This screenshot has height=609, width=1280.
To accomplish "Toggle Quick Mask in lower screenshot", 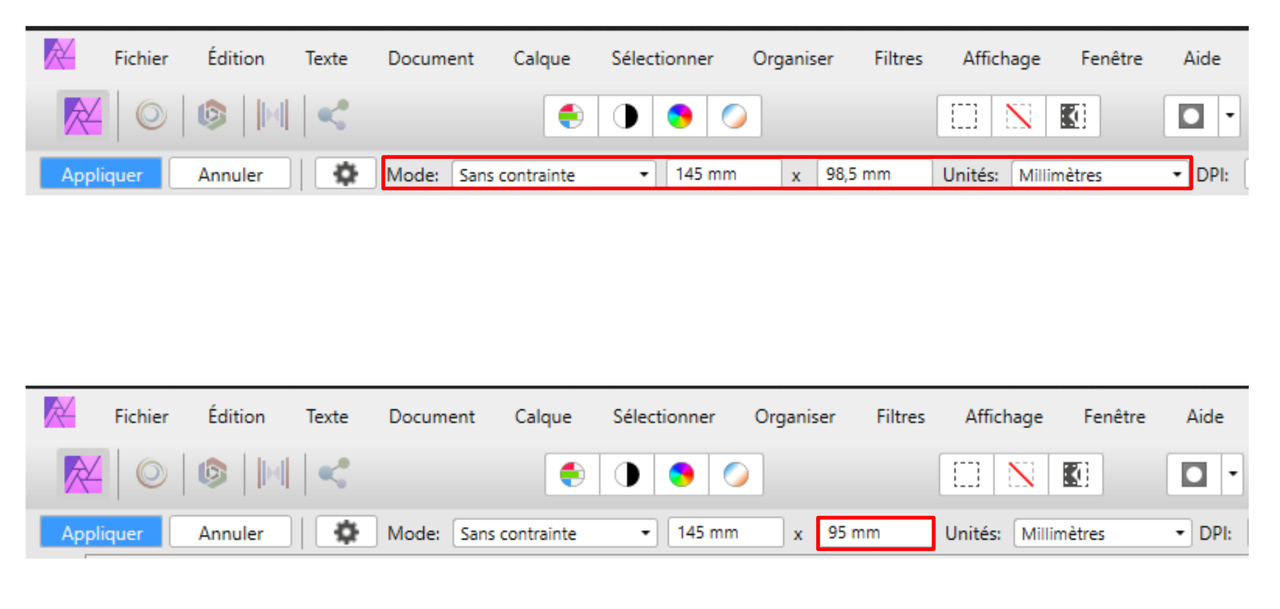I will click(x=1194, y=475).
